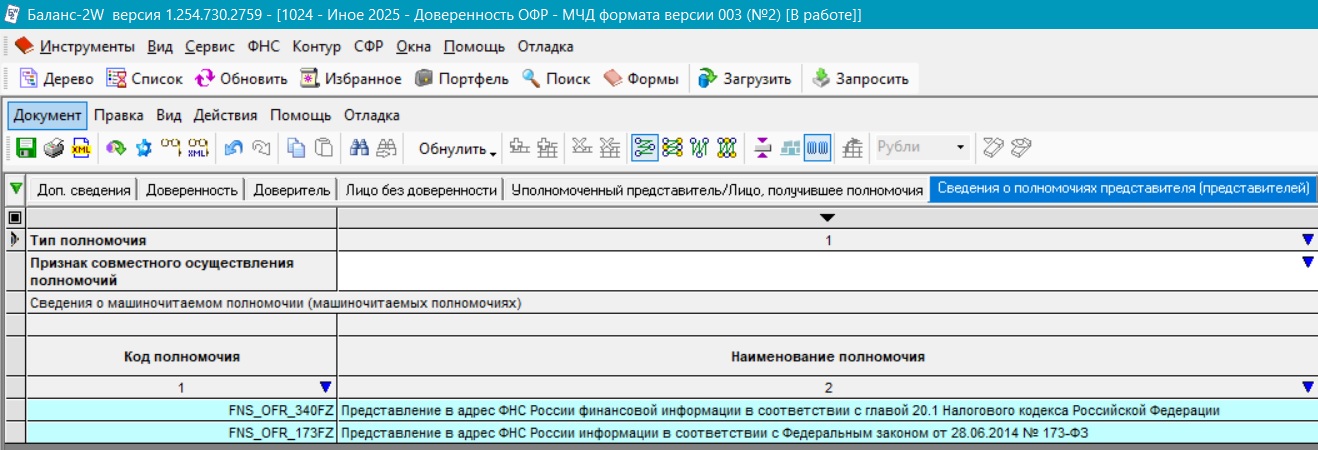
Task: Open the Портфель toolbar button
Action: [462, 79]
